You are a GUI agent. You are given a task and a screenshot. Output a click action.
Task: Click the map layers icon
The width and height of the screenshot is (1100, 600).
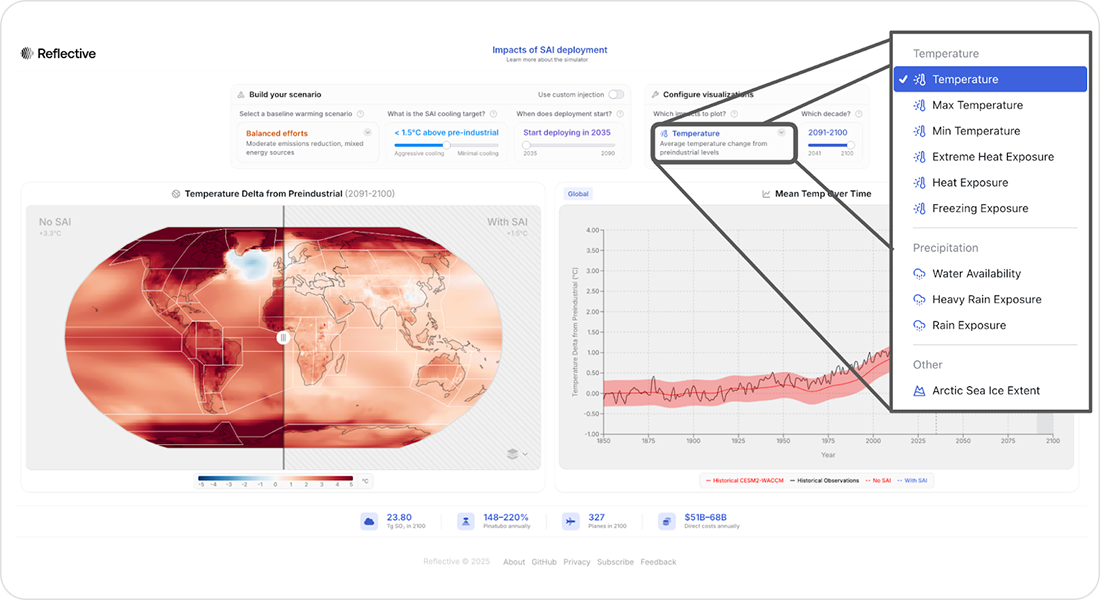[x=513, y=454]
